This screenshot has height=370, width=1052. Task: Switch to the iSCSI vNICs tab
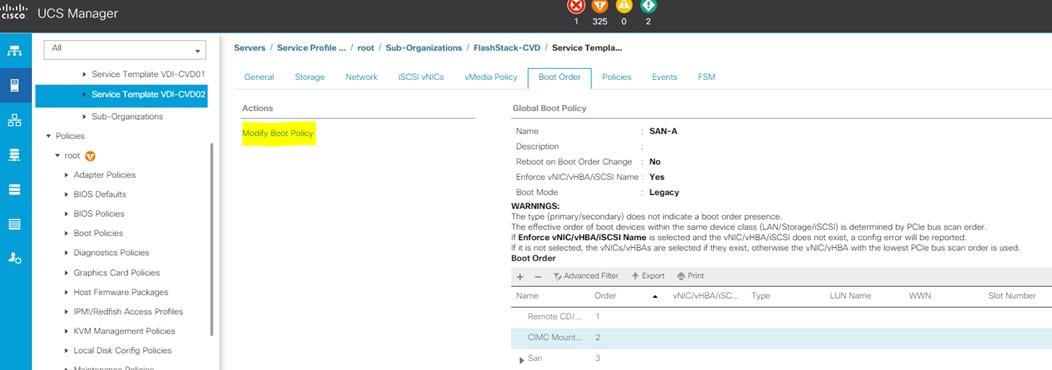click(421, 77)
